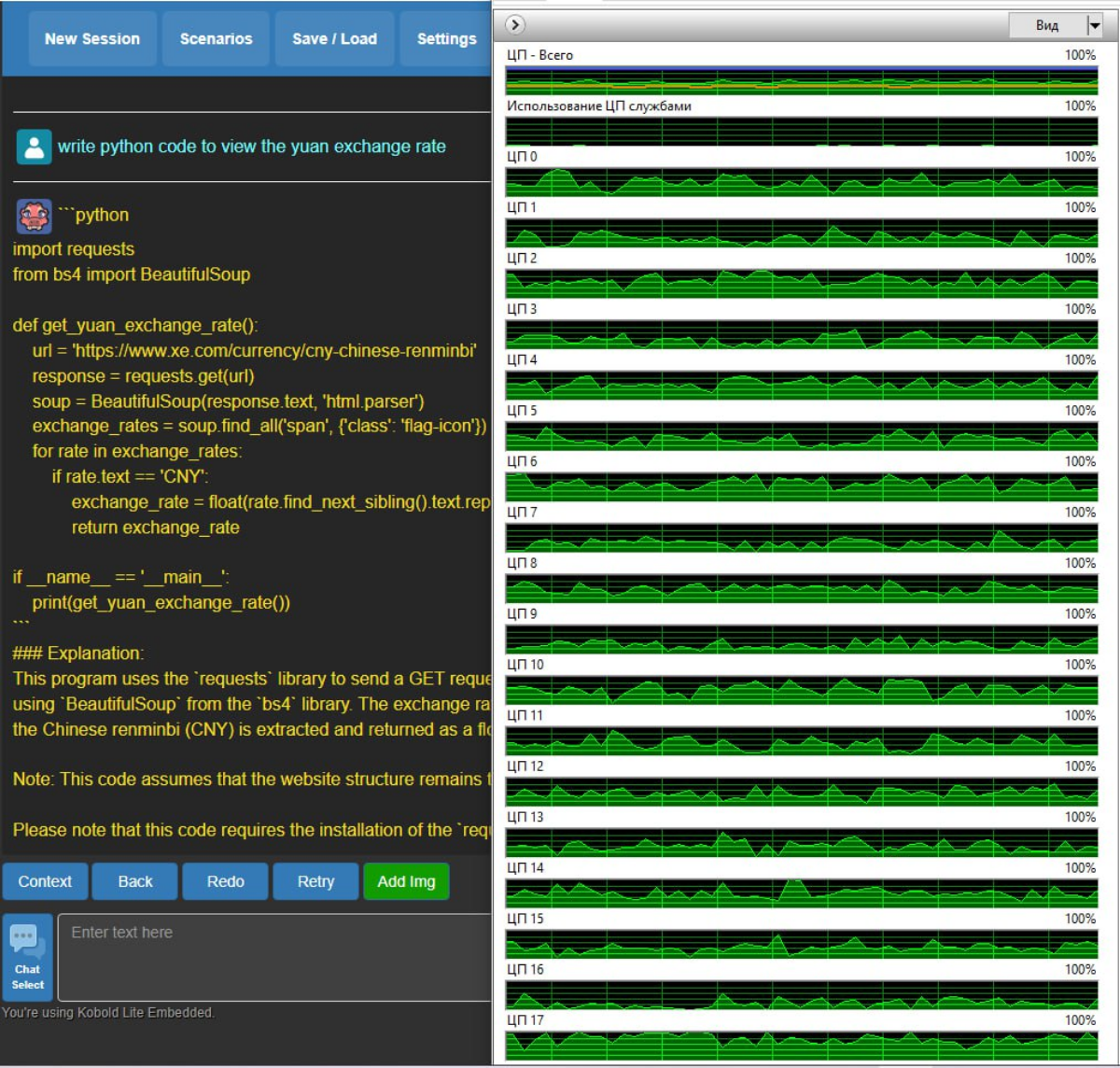Open the Вид dropdown arrow
1120x1068 pixels.
(1095, 26)
